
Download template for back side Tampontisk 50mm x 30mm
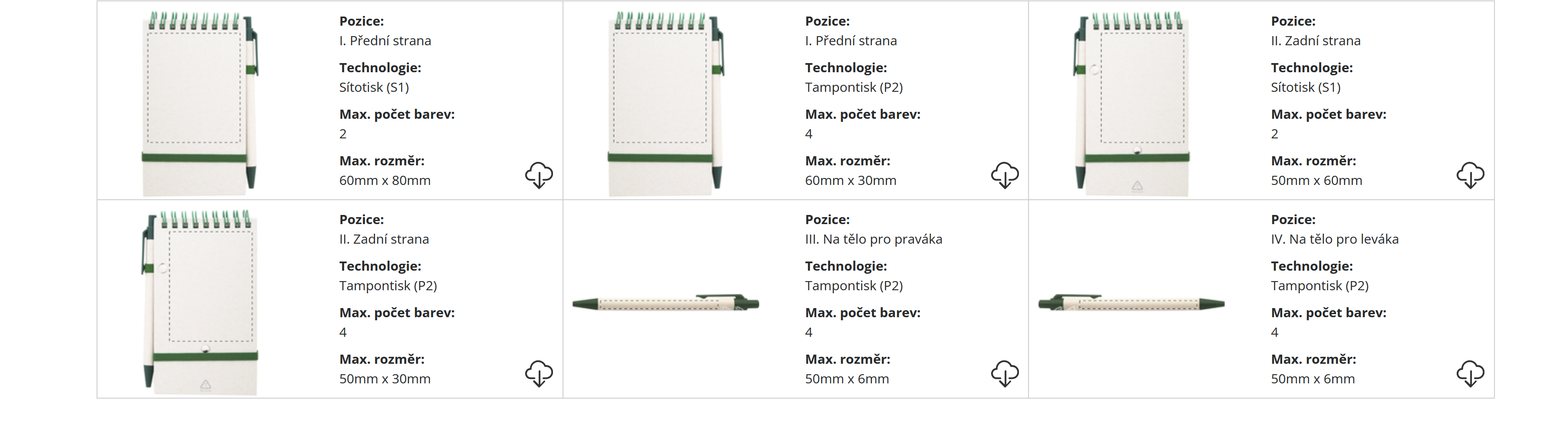(539, 373)
